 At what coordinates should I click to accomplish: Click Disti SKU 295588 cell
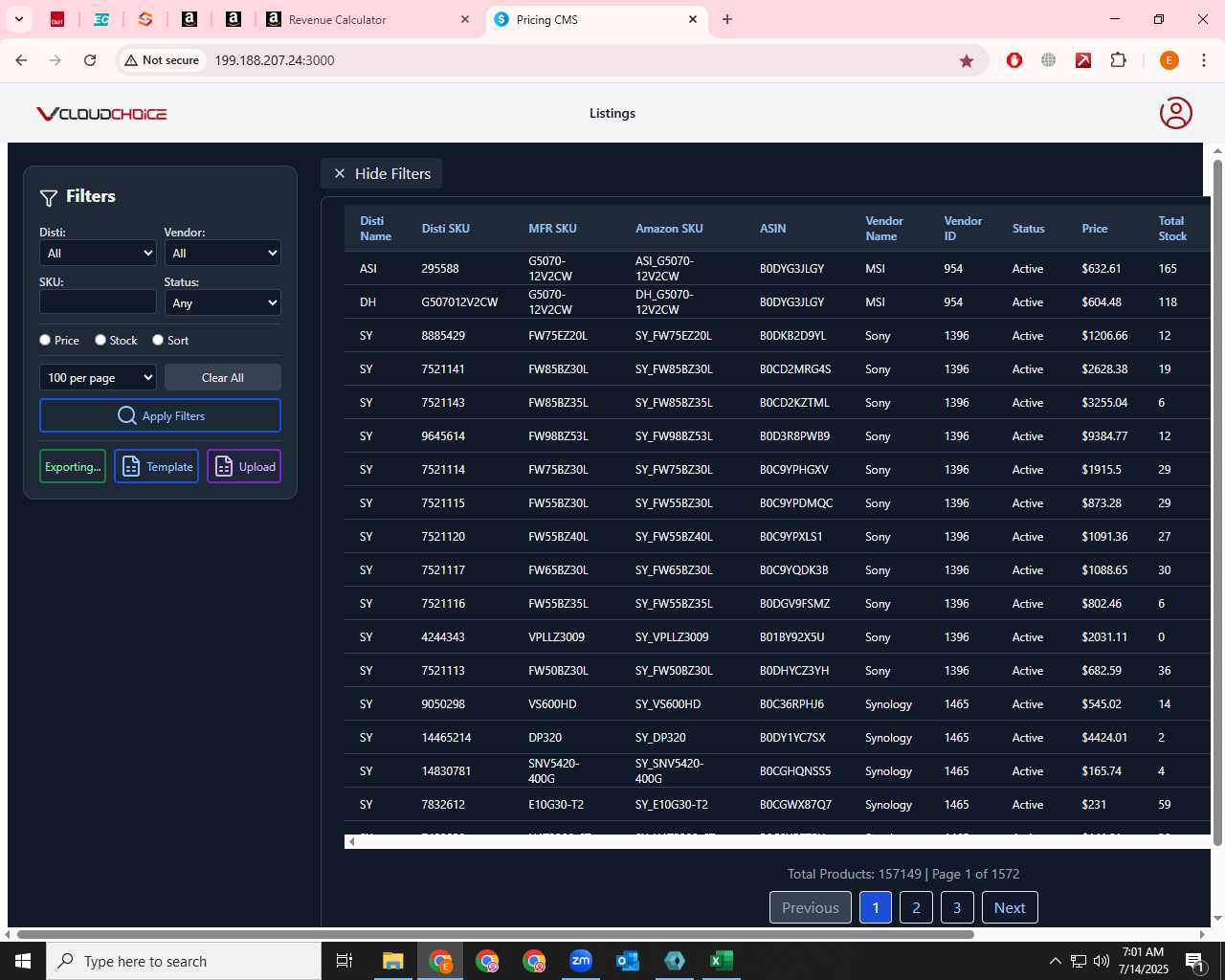click(x=440, y=269)
